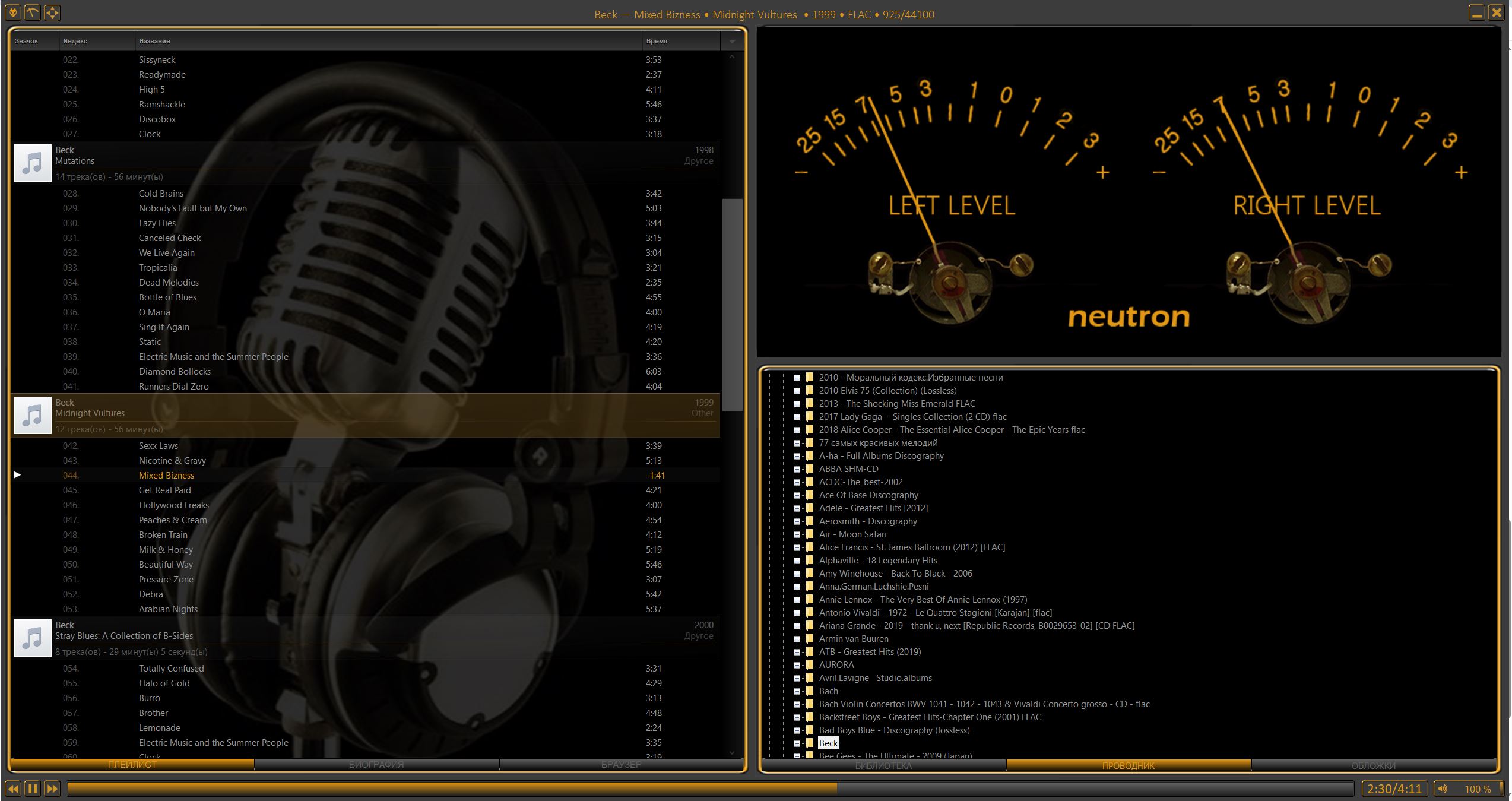Expand the Bad Boys Blue Discography folder
The height and width of the screenshot is (801, 1512).
click(797, 730)
